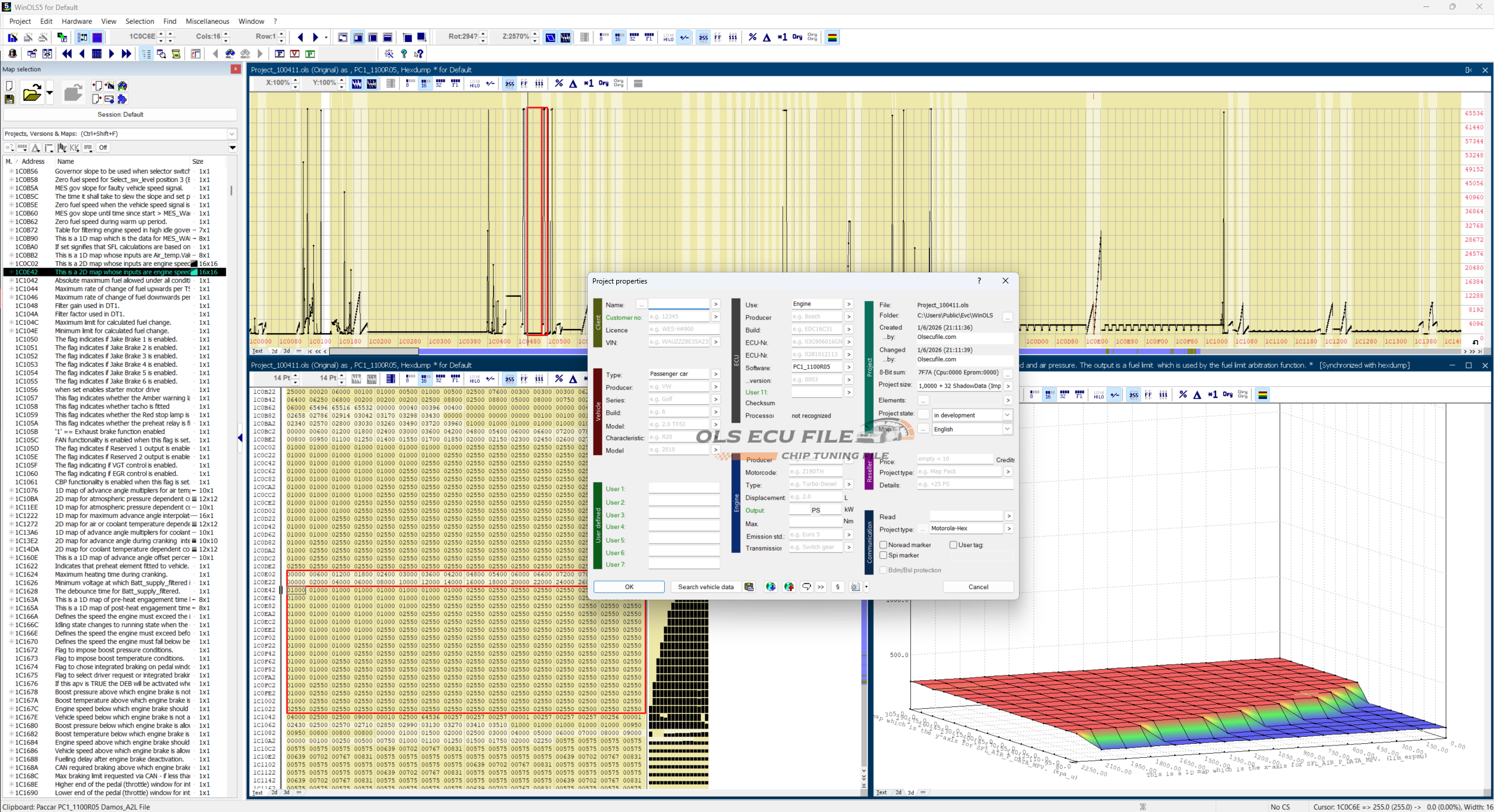1494x812 pixels.
Task: Click the globe download icon in dialog
Action: (770, 587)
